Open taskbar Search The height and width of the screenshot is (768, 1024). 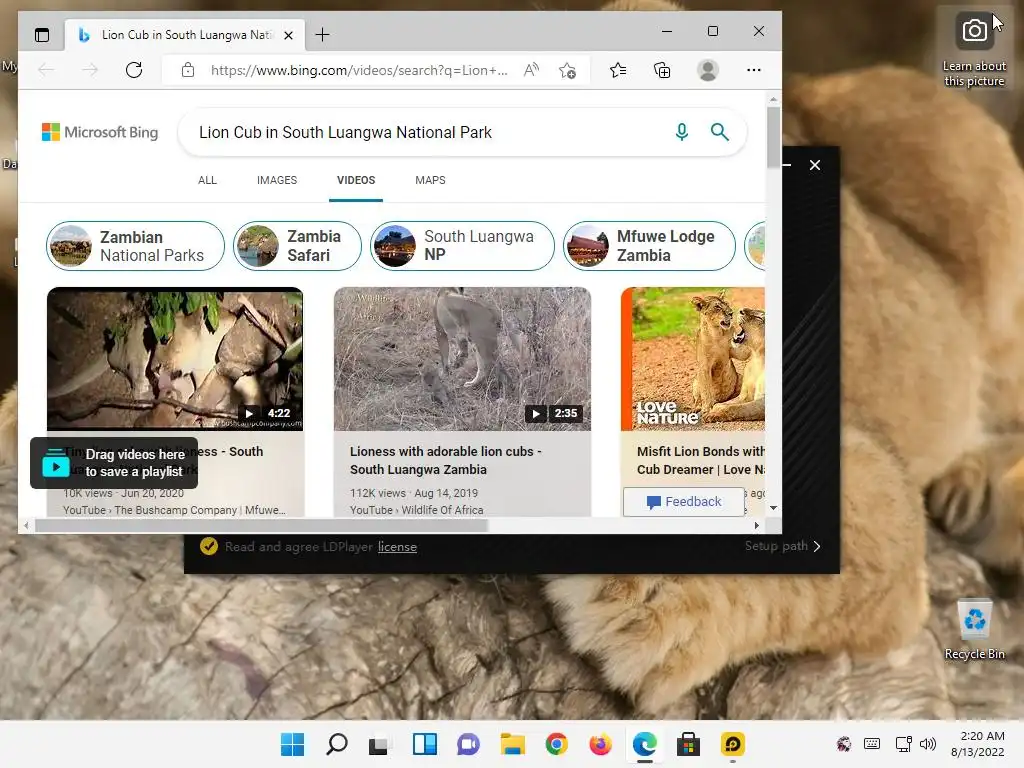(336, 744)
